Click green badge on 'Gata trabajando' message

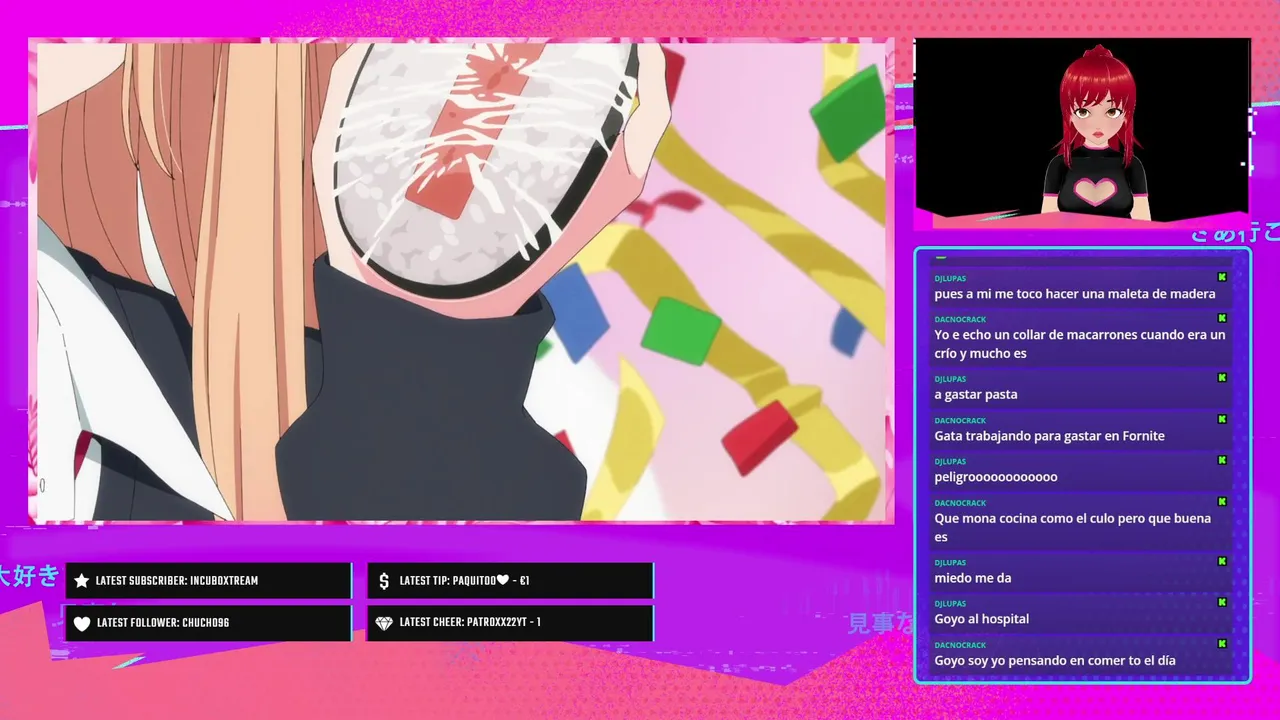(x=1222, y=419)
